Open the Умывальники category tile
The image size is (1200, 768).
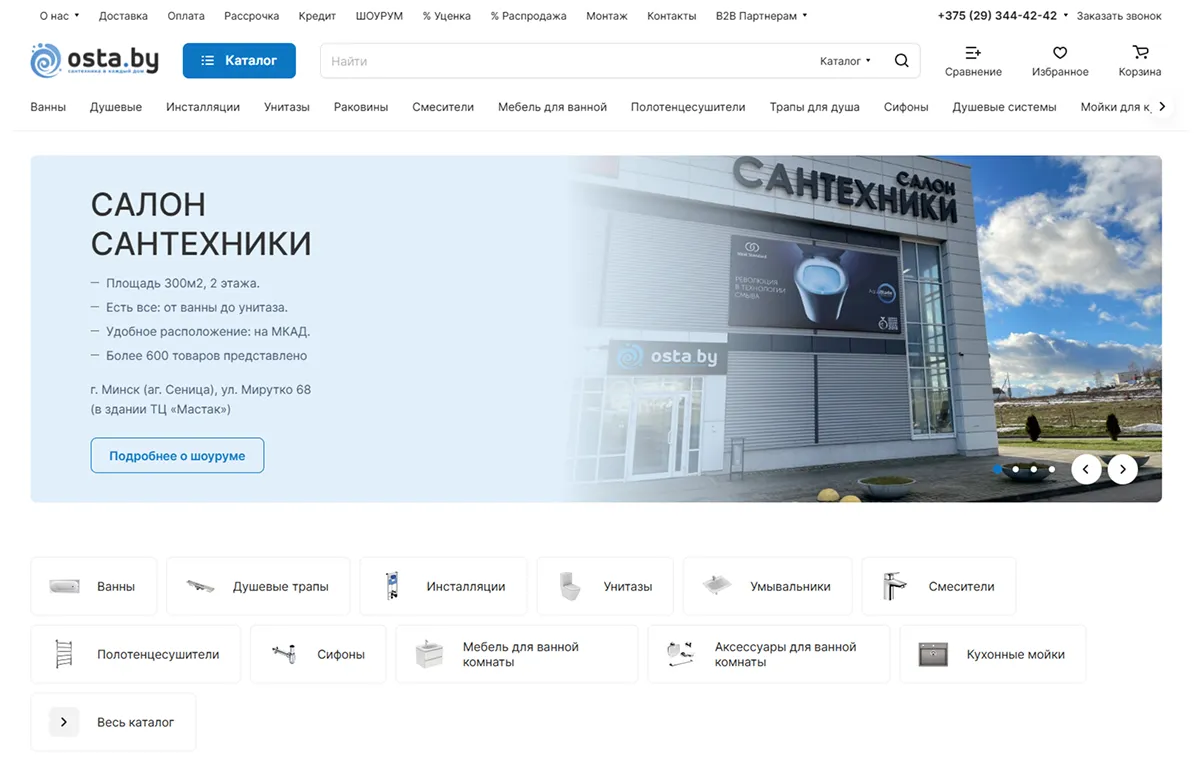(768, 586)
